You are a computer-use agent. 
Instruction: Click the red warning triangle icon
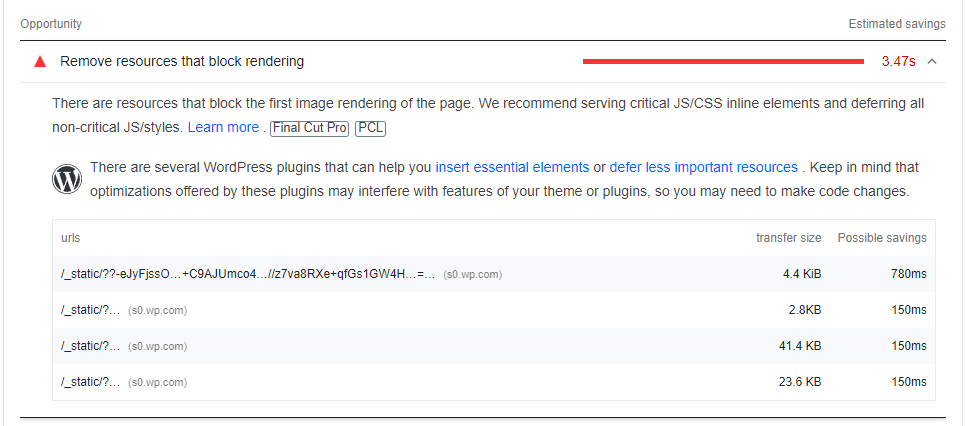point(40,62)
